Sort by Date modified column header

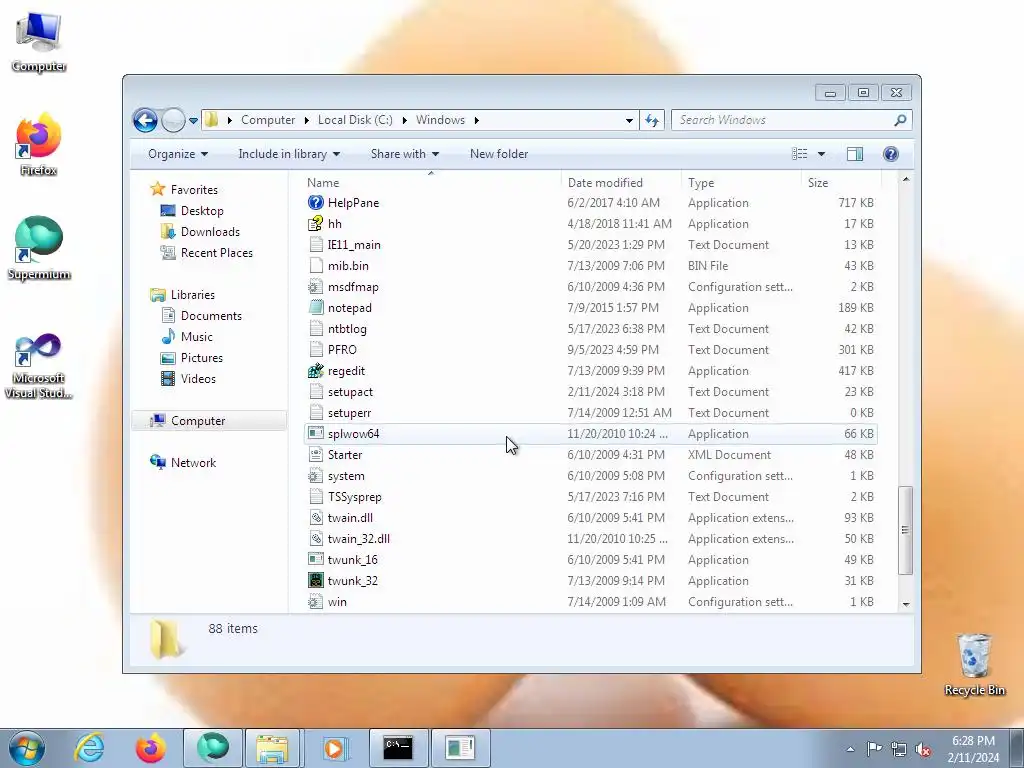coord(620,183)
